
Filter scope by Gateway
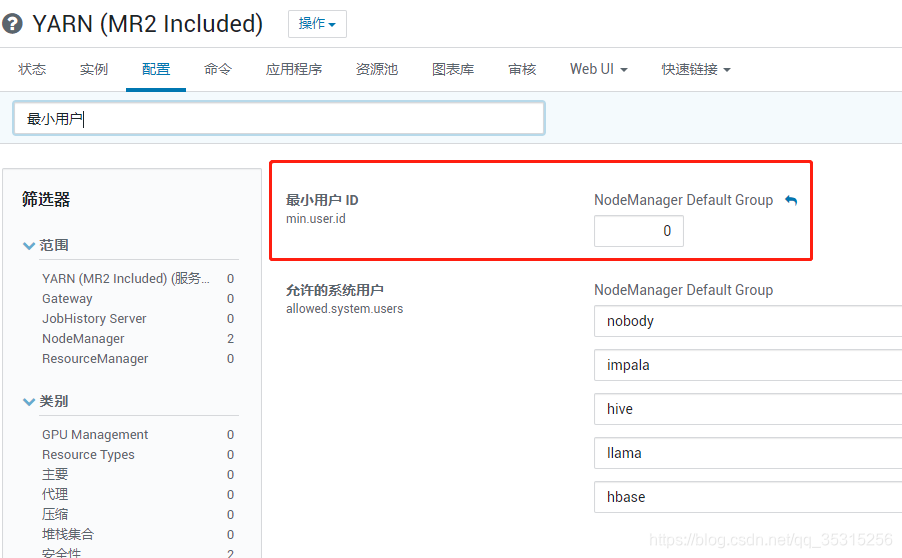tap(67, 299)
